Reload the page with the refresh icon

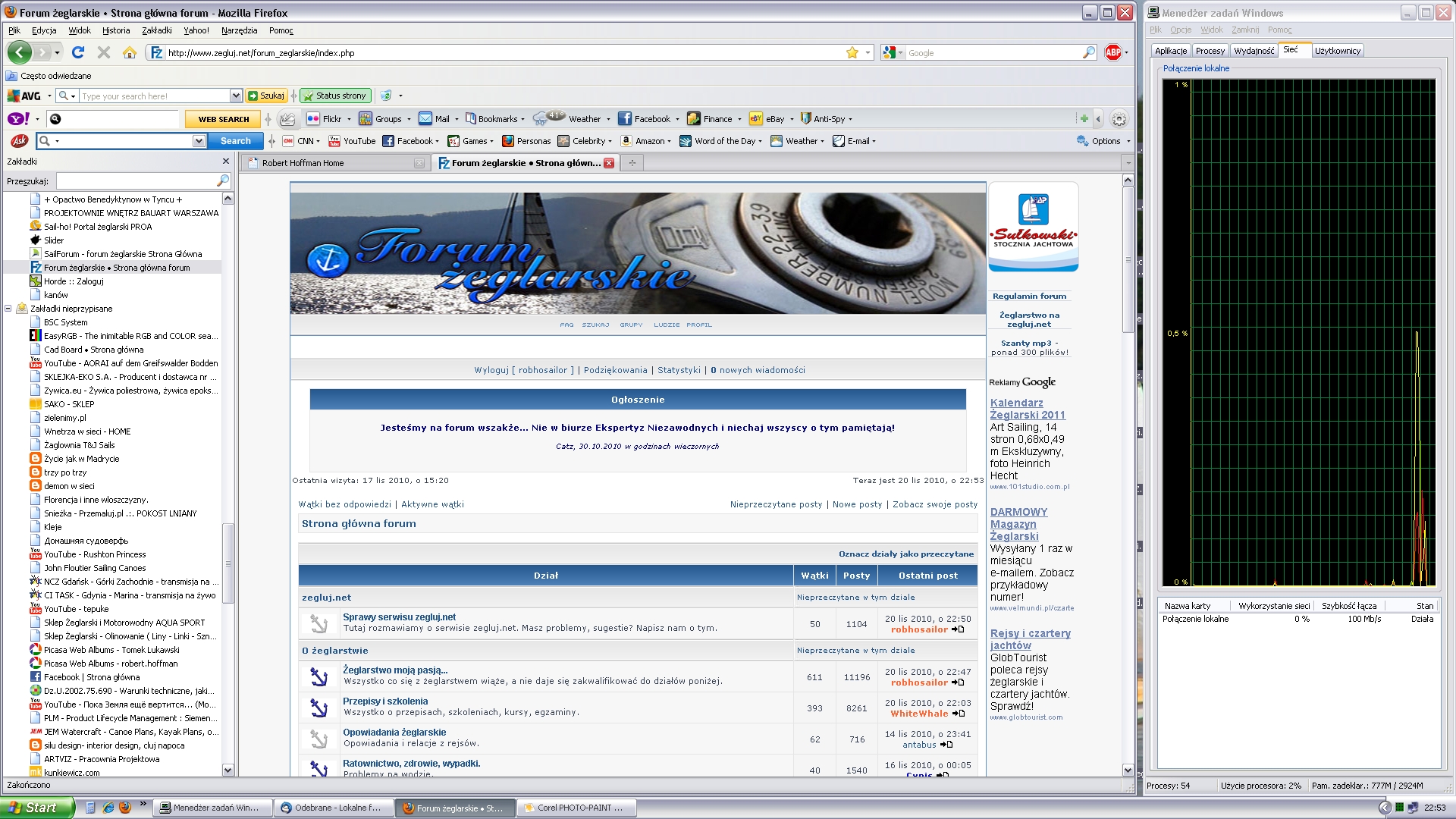pos(78,52)
